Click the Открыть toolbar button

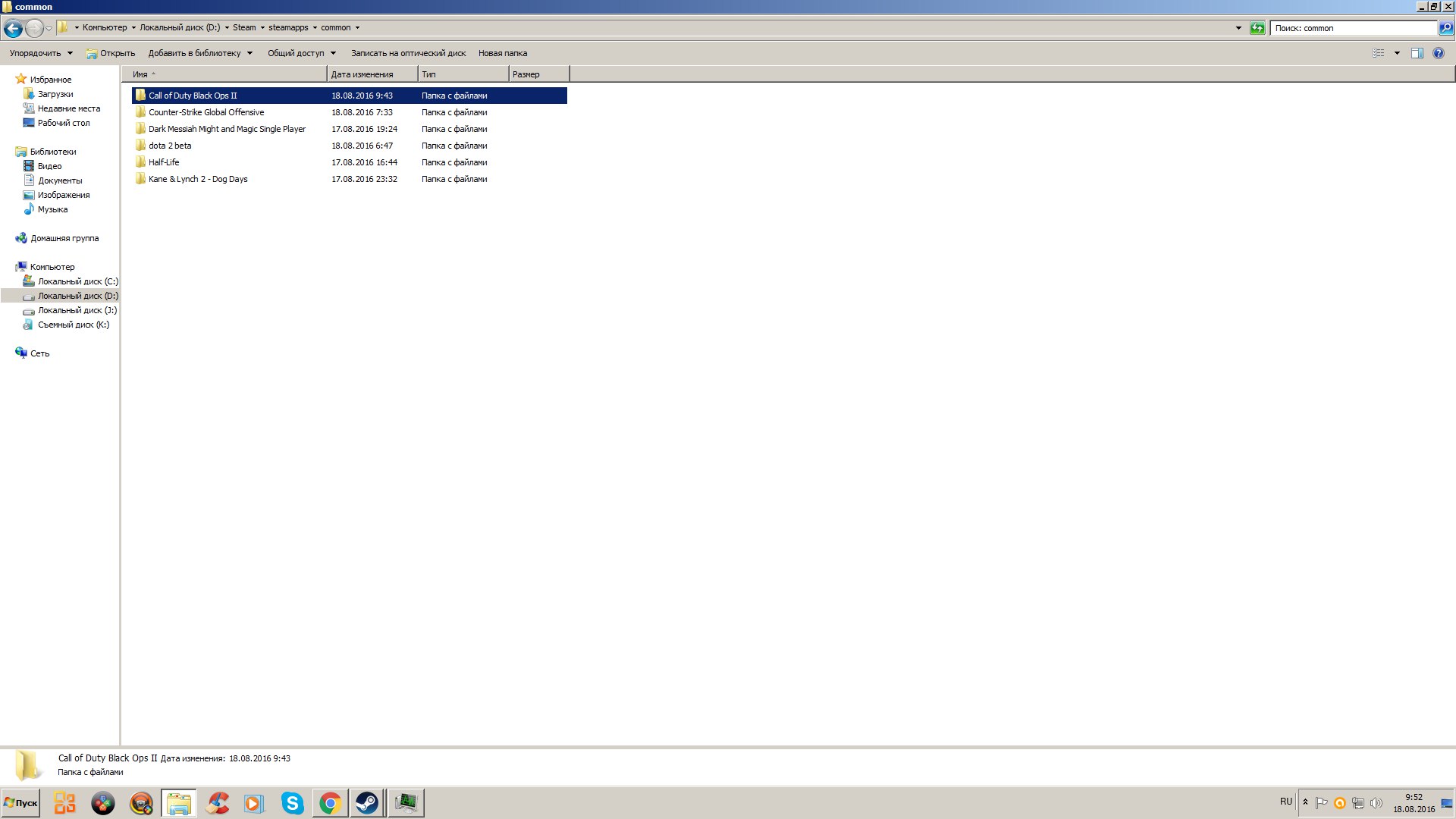(x=111, y=53)
